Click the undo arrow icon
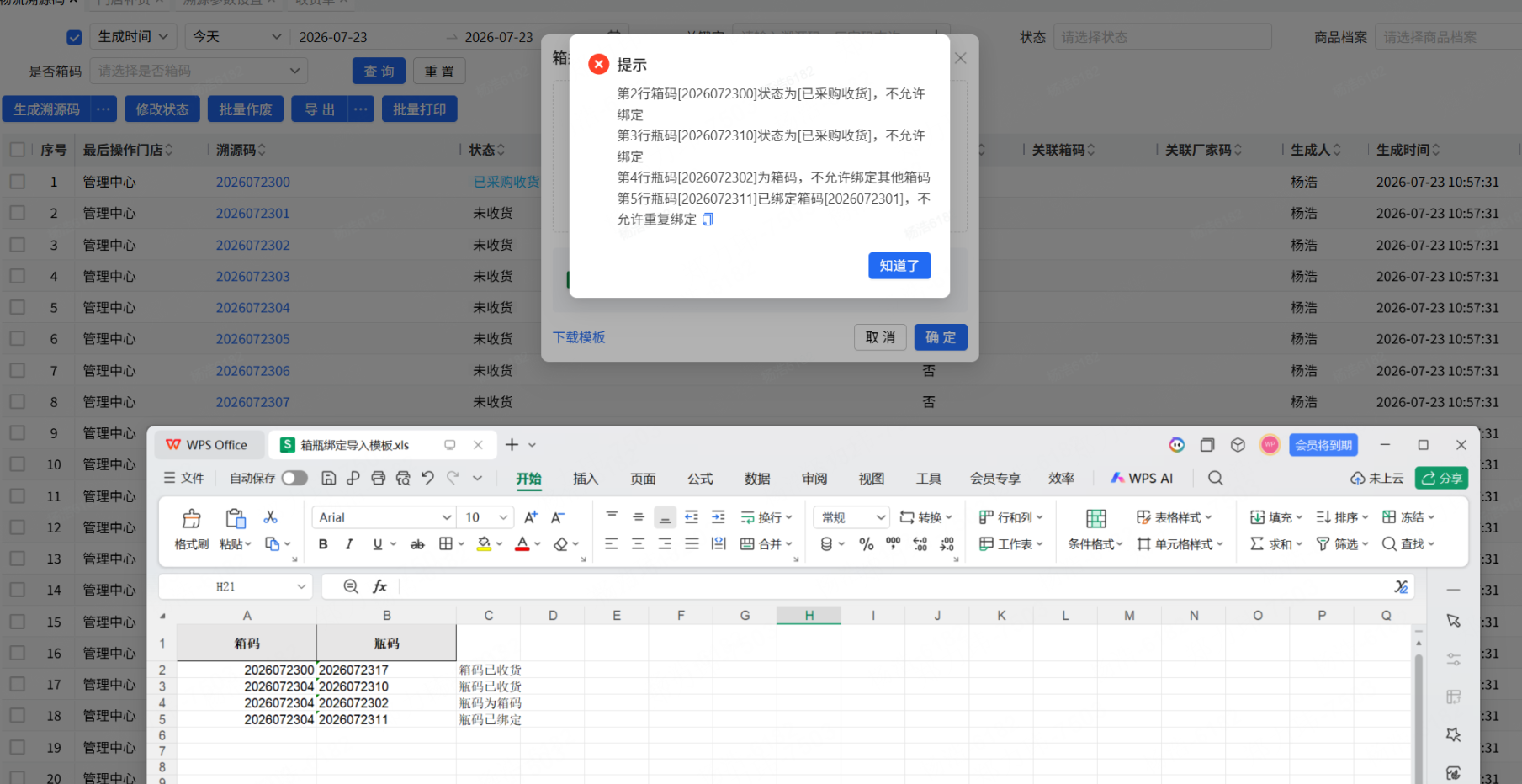This screenshot has width=1522, height=784. [427, 478]
